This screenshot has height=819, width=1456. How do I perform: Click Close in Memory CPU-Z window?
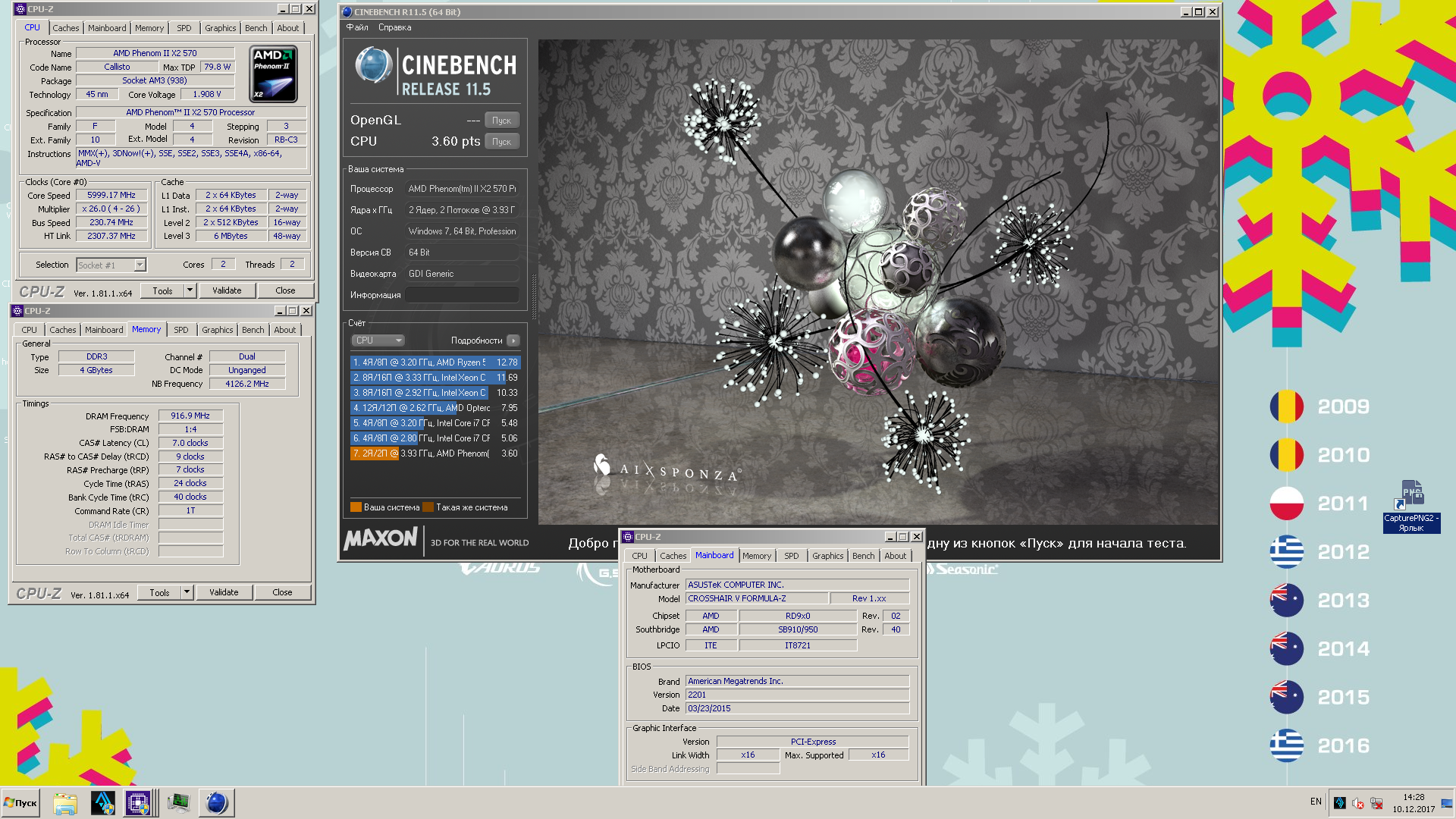point(282,592)
